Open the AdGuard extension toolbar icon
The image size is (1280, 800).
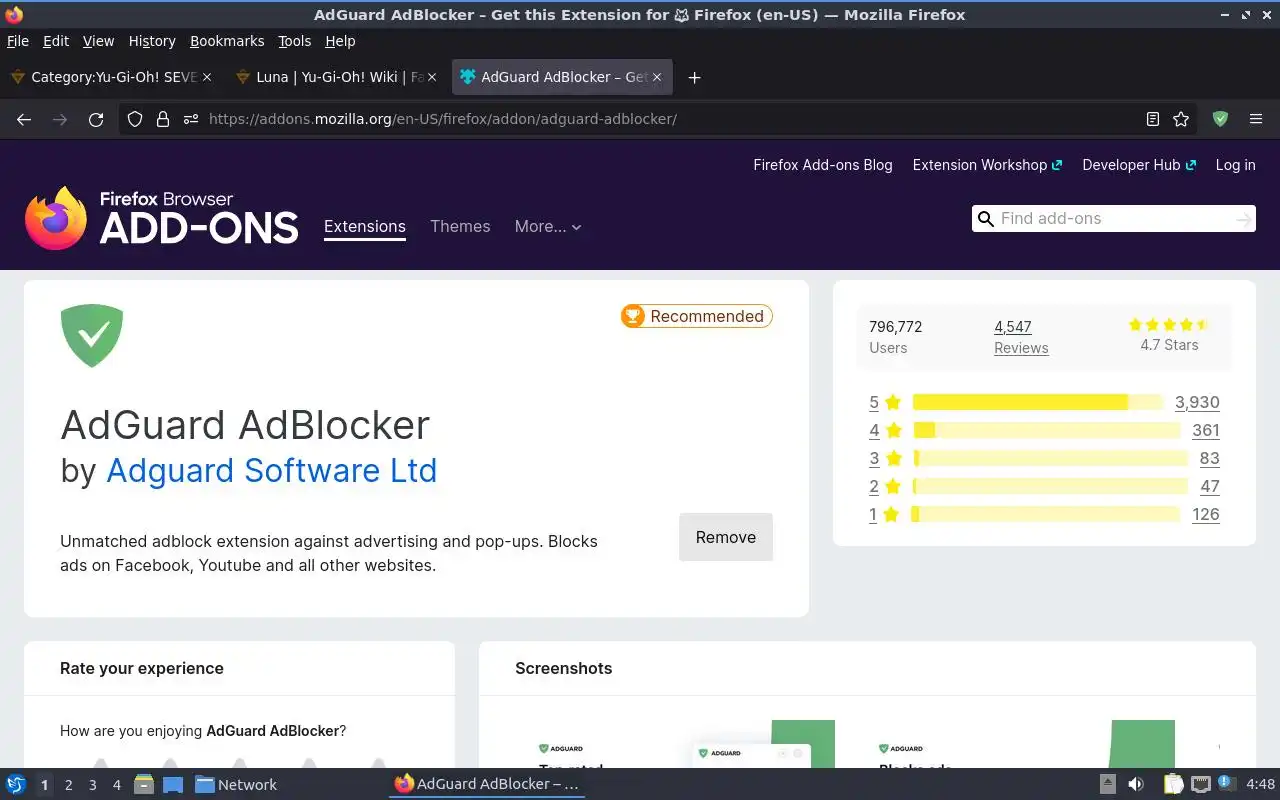(1220, 119)
